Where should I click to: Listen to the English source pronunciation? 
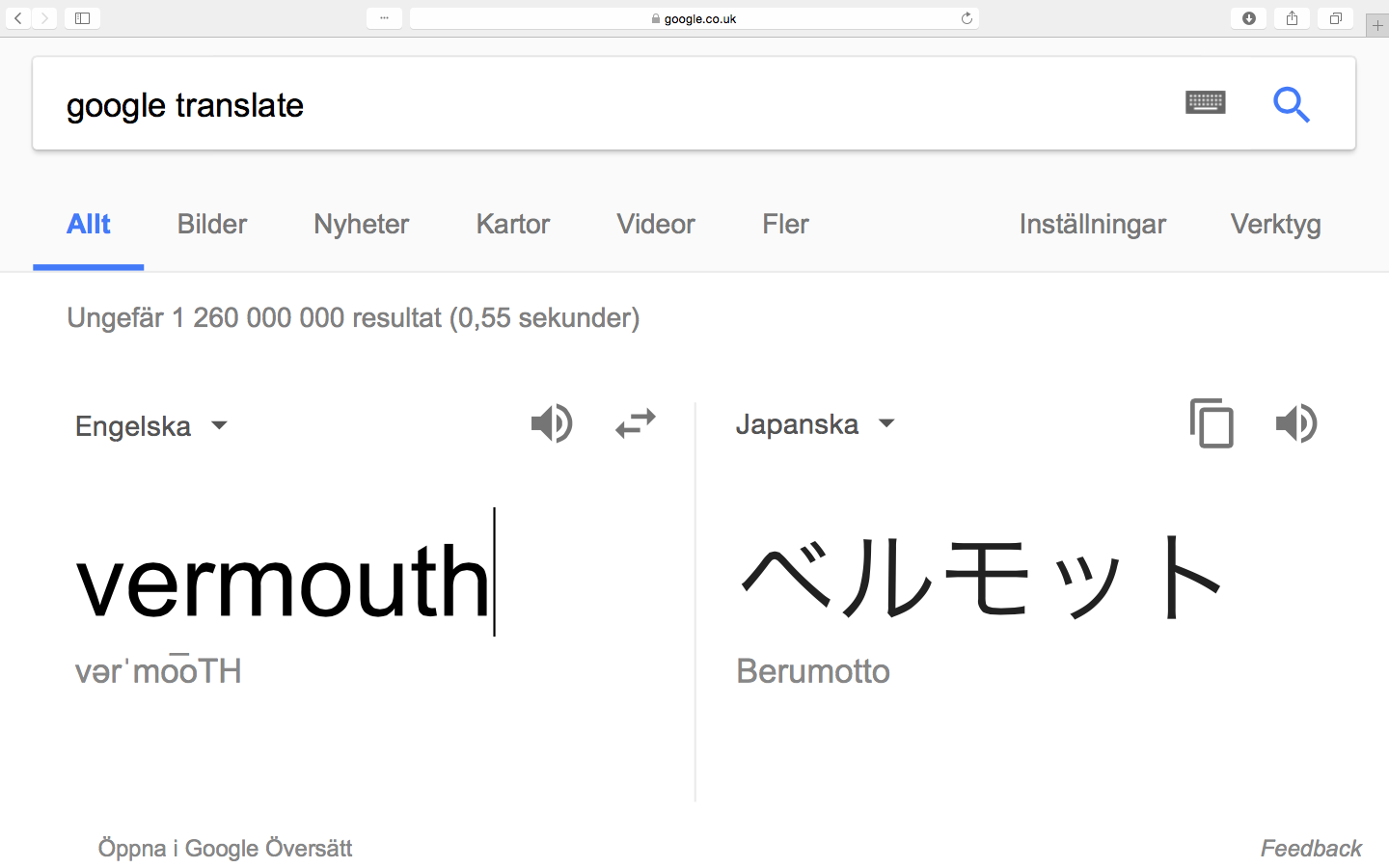[552, 423]
